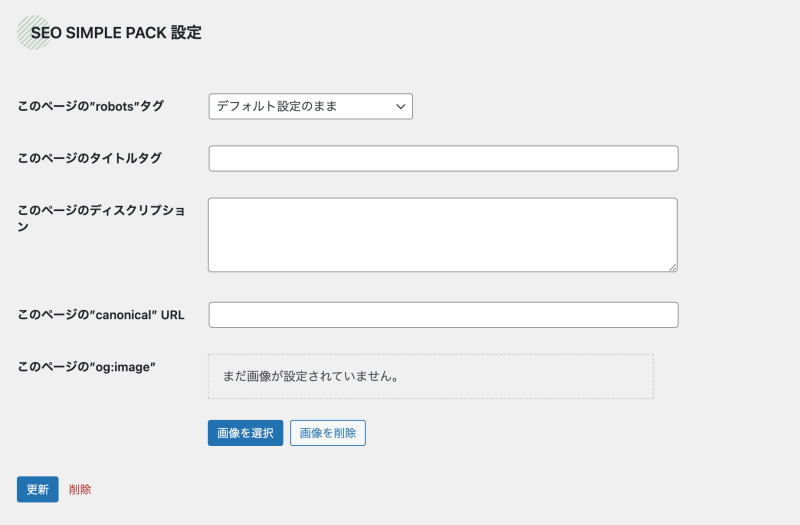Click the red 削除 link
The height and width of the screenshot is (525, 800).
[x=80, y=489]
